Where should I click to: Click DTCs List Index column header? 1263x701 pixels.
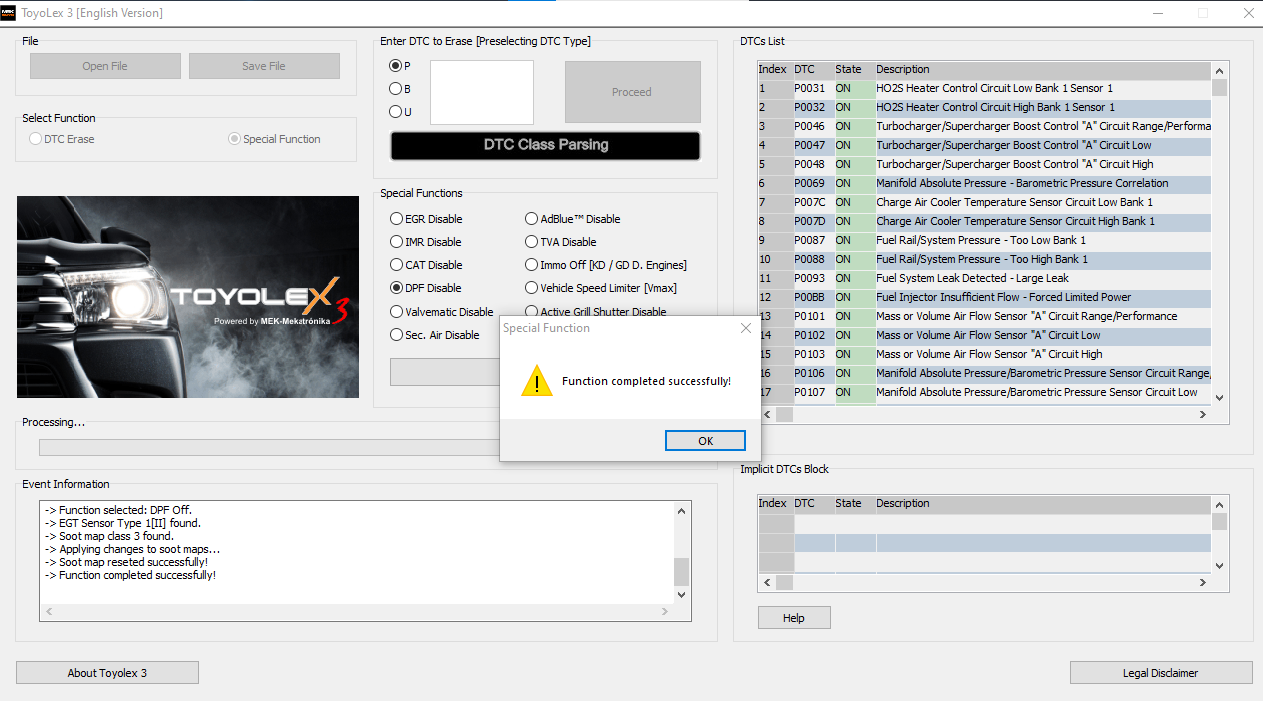coord(775,70)
